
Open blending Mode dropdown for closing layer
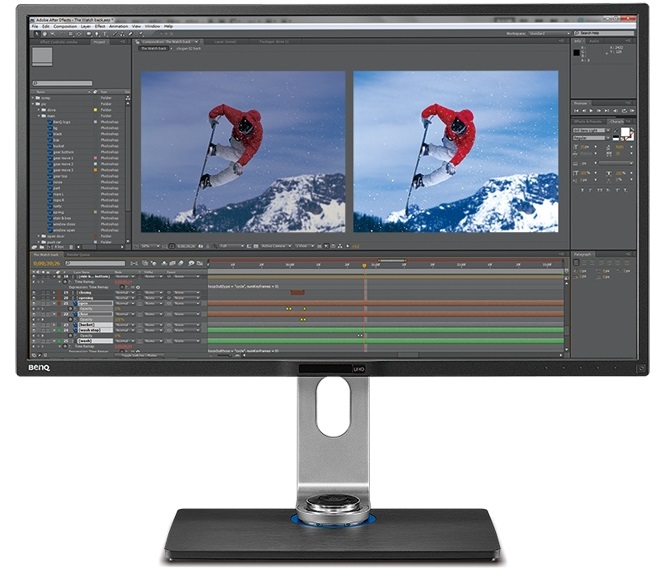point(125,292)
